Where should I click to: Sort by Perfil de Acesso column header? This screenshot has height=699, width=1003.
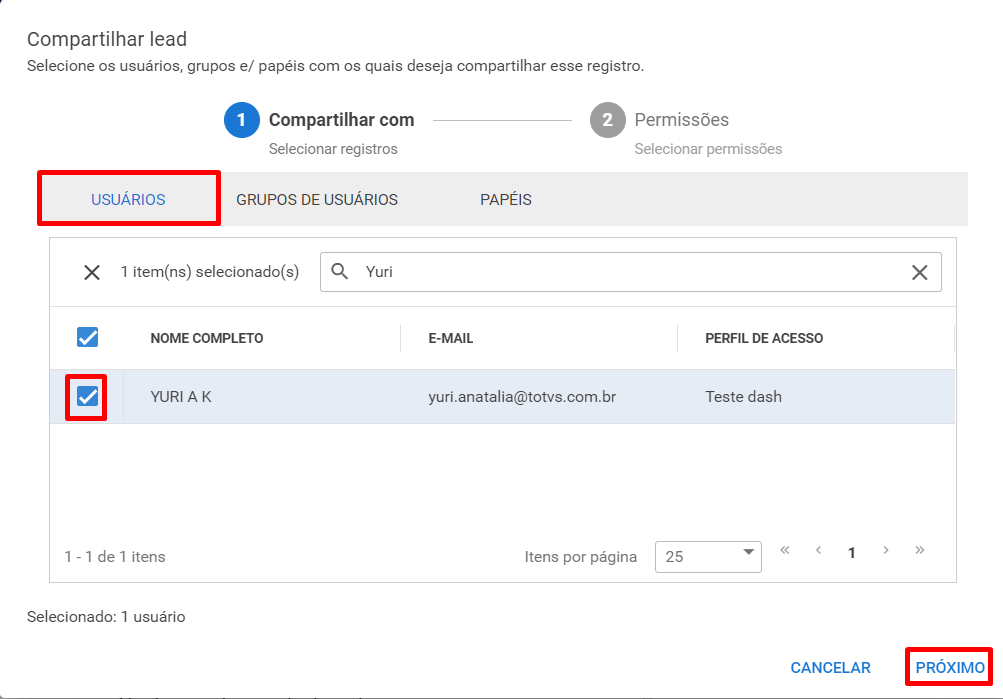[x=764, y=338]
